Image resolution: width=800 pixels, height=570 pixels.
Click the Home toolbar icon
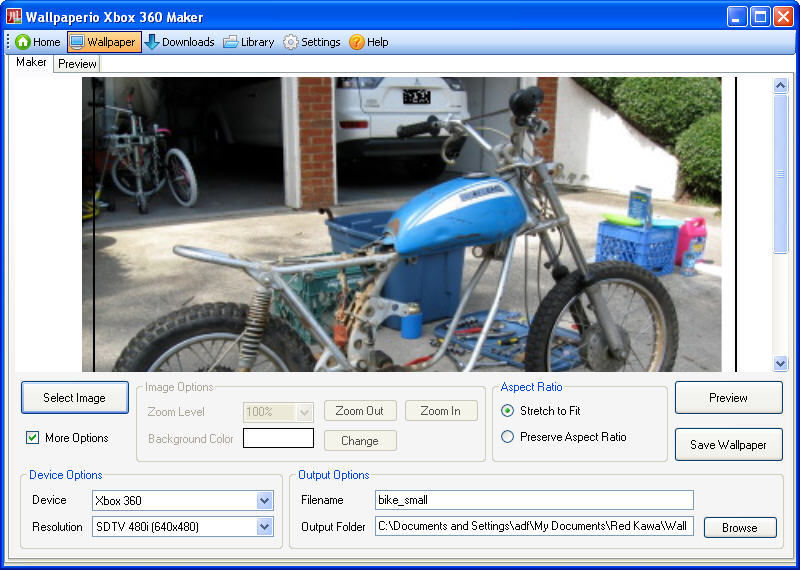pos(23,42)
